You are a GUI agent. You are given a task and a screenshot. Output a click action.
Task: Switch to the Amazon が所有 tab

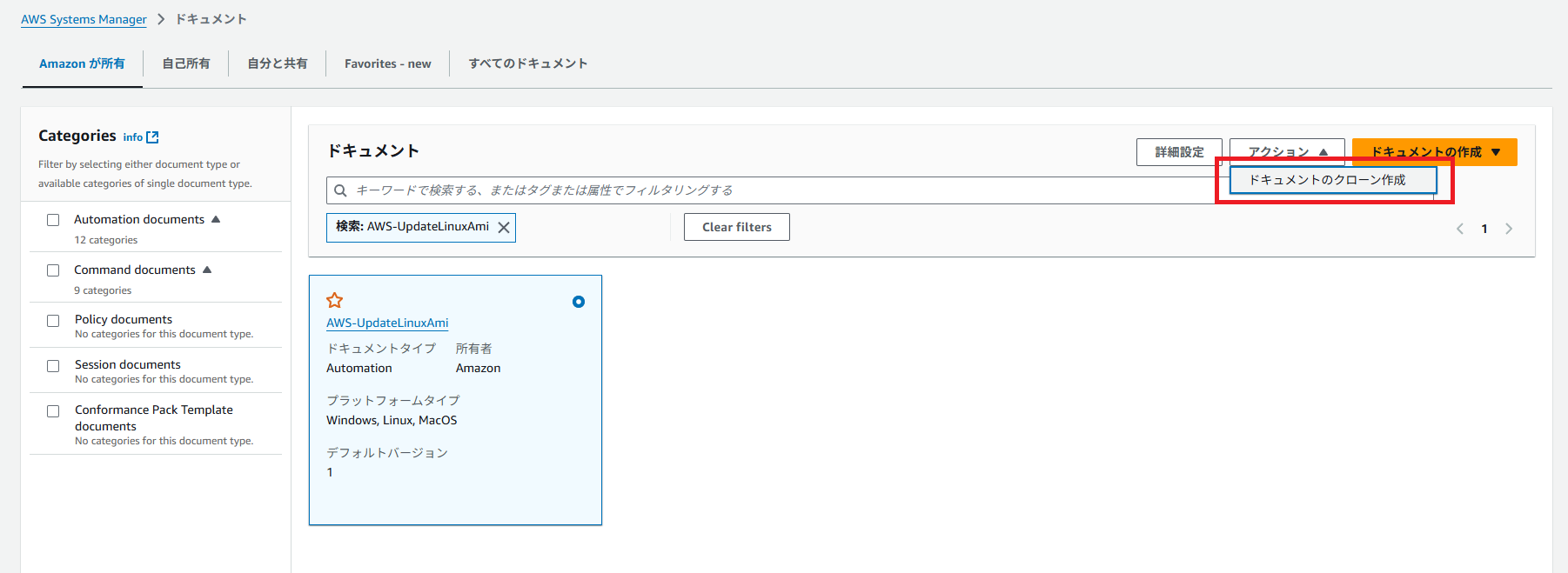82,63
